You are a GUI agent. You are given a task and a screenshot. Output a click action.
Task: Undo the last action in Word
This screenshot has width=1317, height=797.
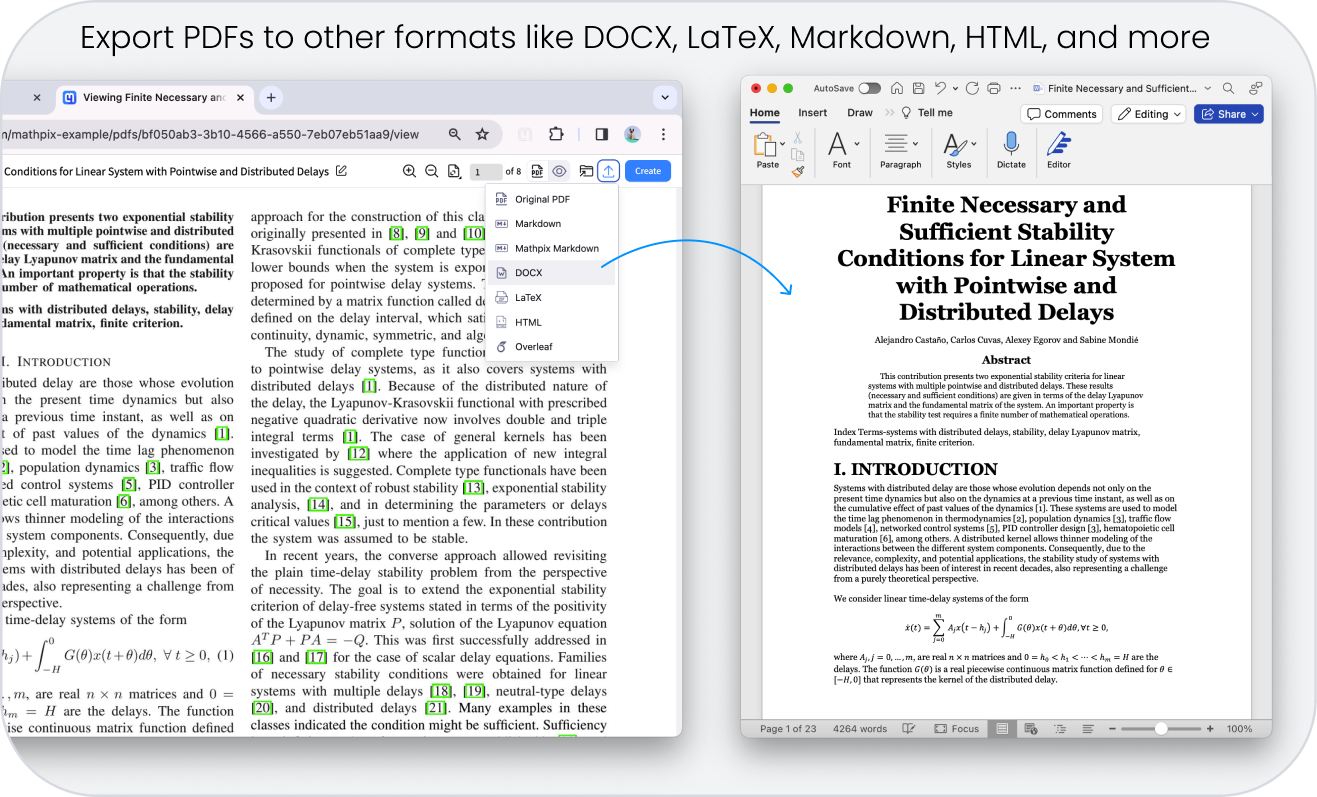click(940, 88)
